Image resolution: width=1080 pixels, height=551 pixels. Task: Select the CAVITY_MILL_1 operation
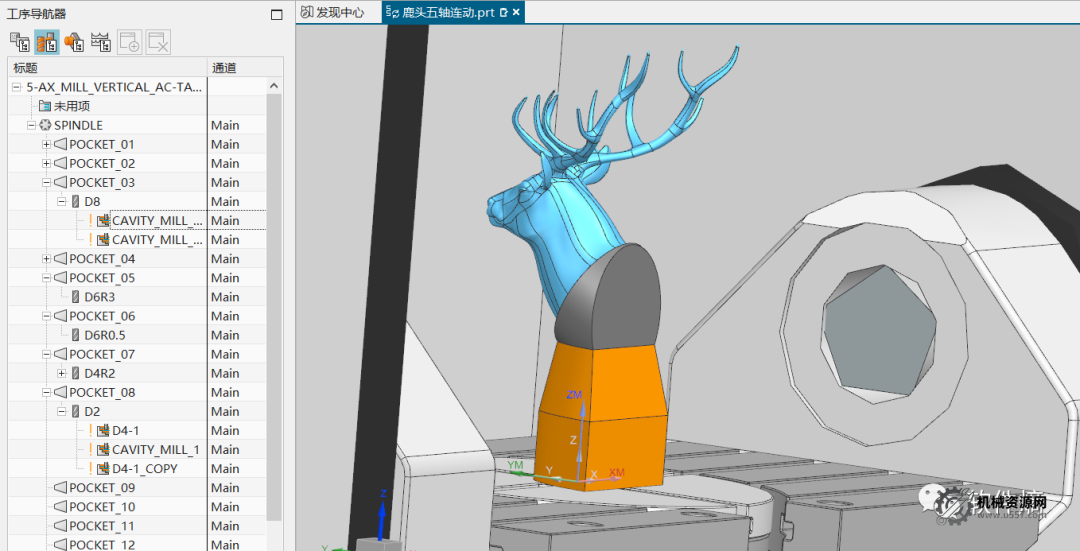[155, 450]
